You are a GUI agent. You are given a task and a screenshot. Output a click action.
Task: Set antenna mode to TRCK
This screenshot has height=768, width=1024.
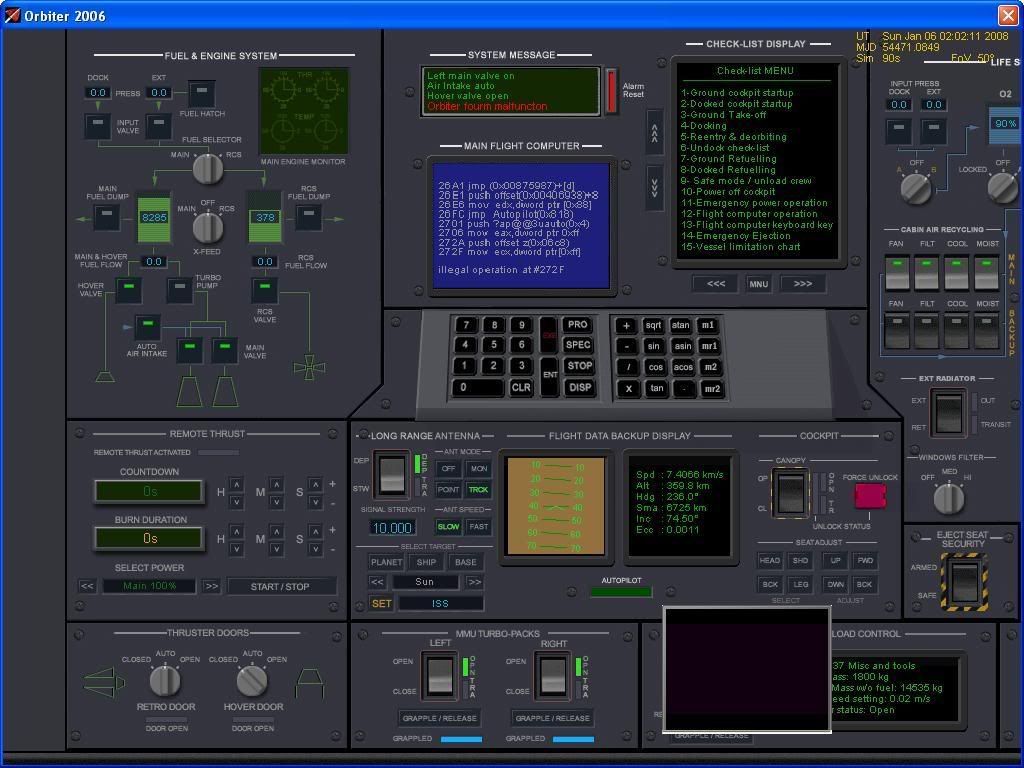point(478,489)
